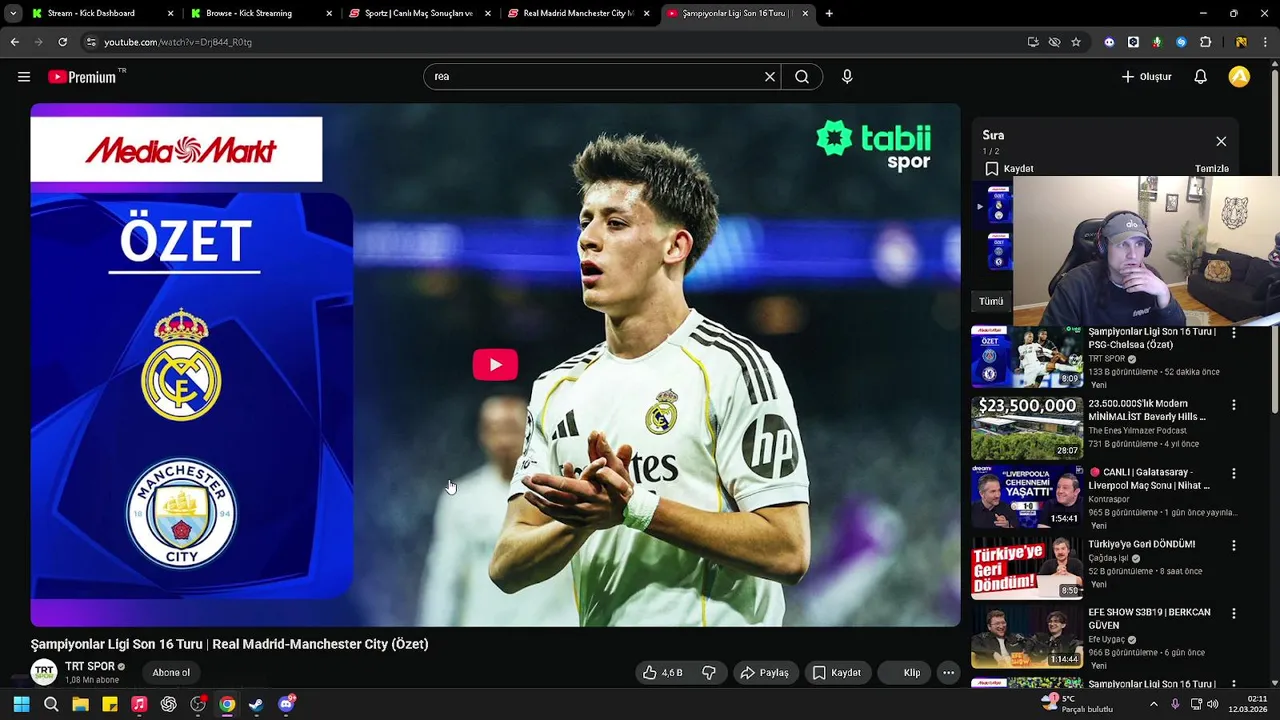The height and width of the screenshot is (720, 1280).
Task: Reload the page
Action: click(63, 42)
